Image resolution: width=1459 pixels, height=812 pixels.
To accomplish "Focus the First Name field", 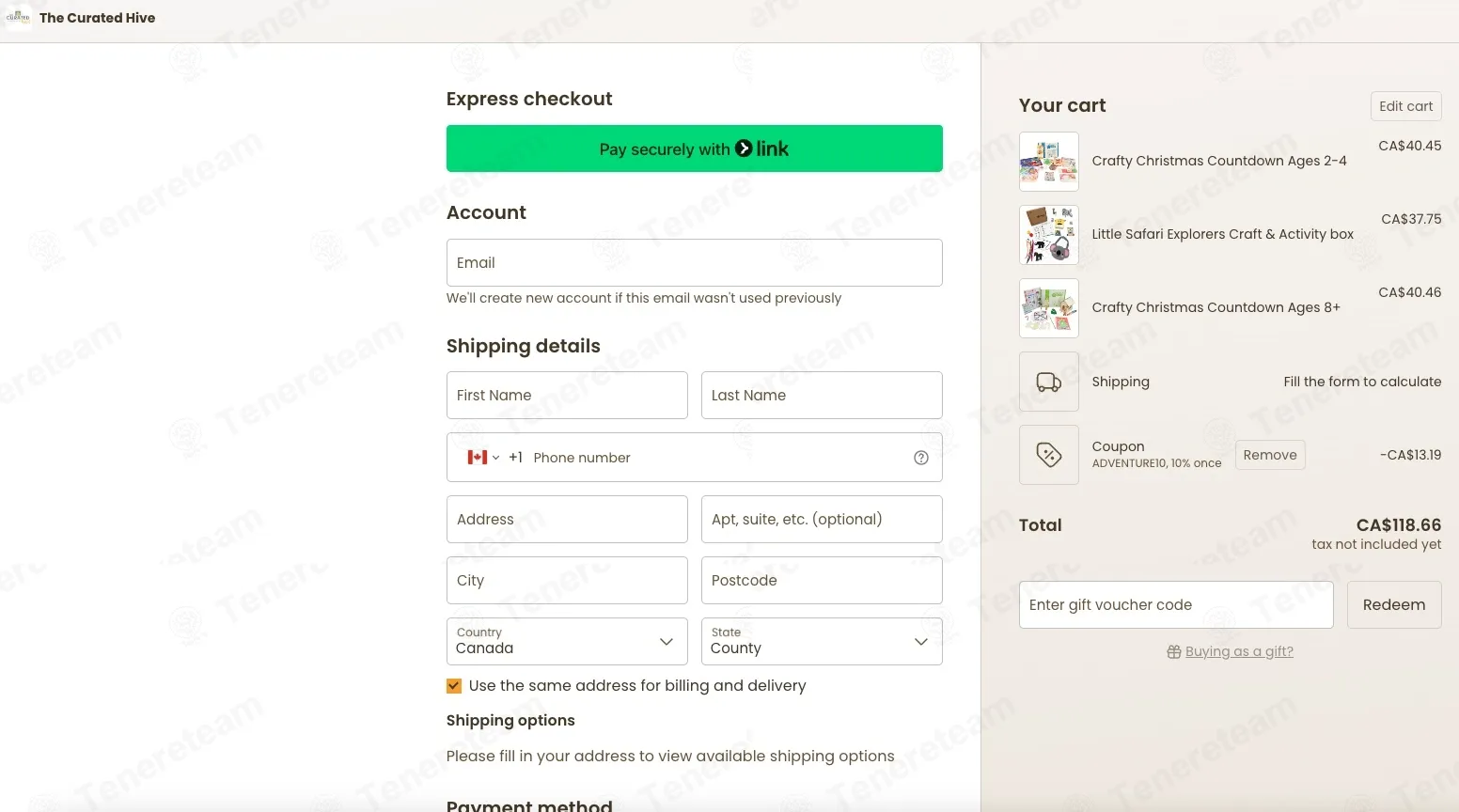I will 567,395.
